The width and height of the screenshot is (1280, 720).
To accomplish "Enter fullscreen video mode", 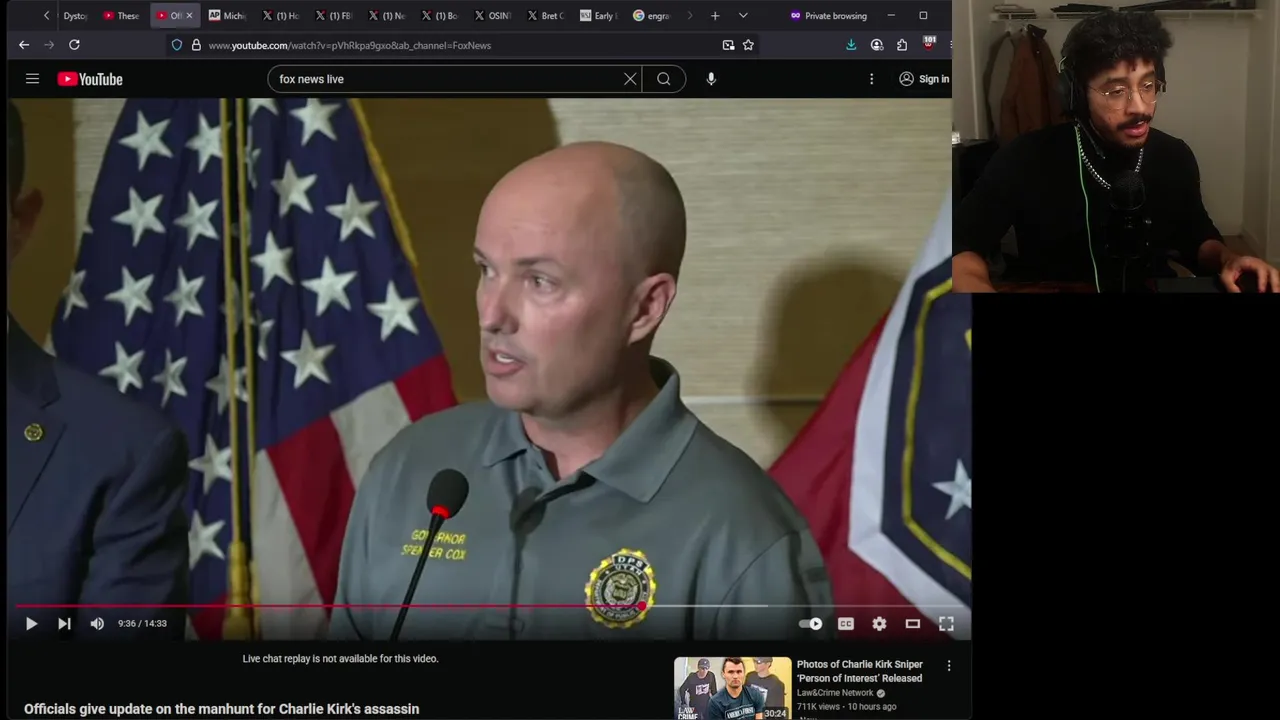I will click(x=946, y=624).
